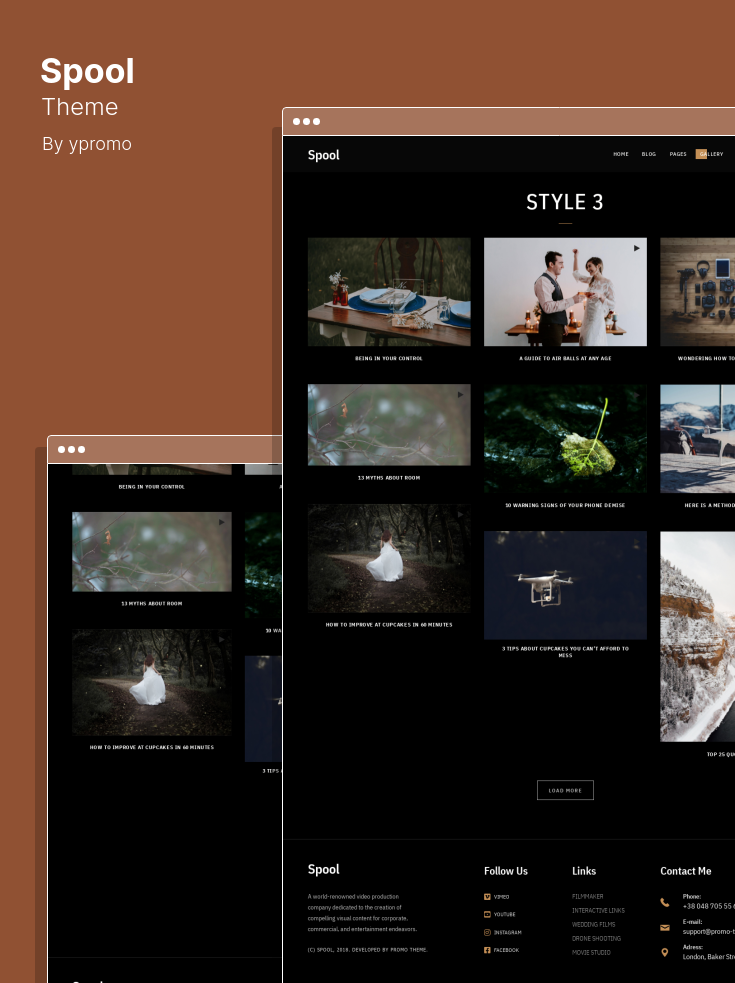The image size is (735, 983).
Task: Click back window's 'Being In Your Control' title
Action: click(152, 487)
